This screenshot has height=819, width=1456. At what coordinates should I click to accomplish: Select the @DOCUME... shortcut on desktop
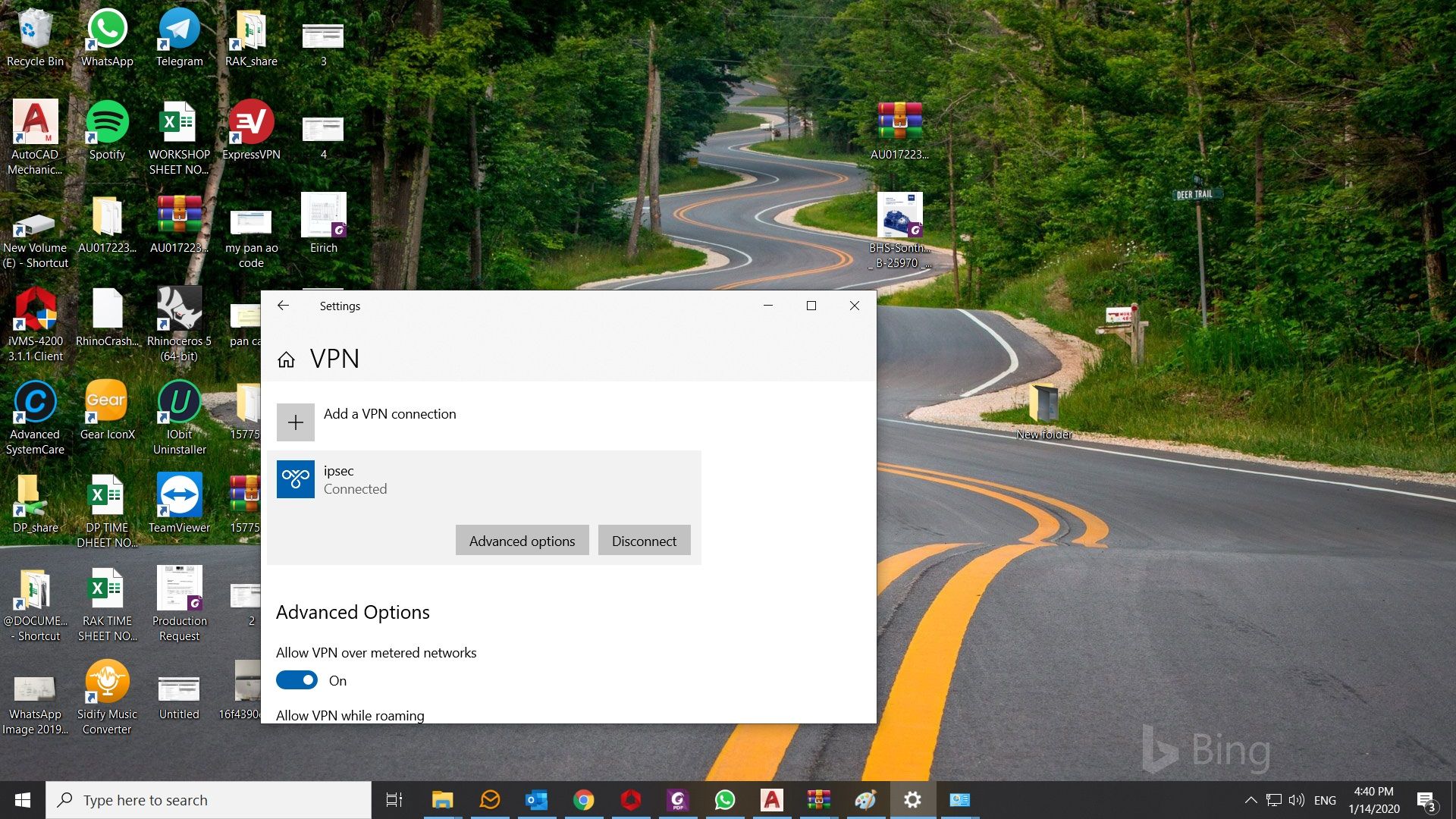pos(35,604)
